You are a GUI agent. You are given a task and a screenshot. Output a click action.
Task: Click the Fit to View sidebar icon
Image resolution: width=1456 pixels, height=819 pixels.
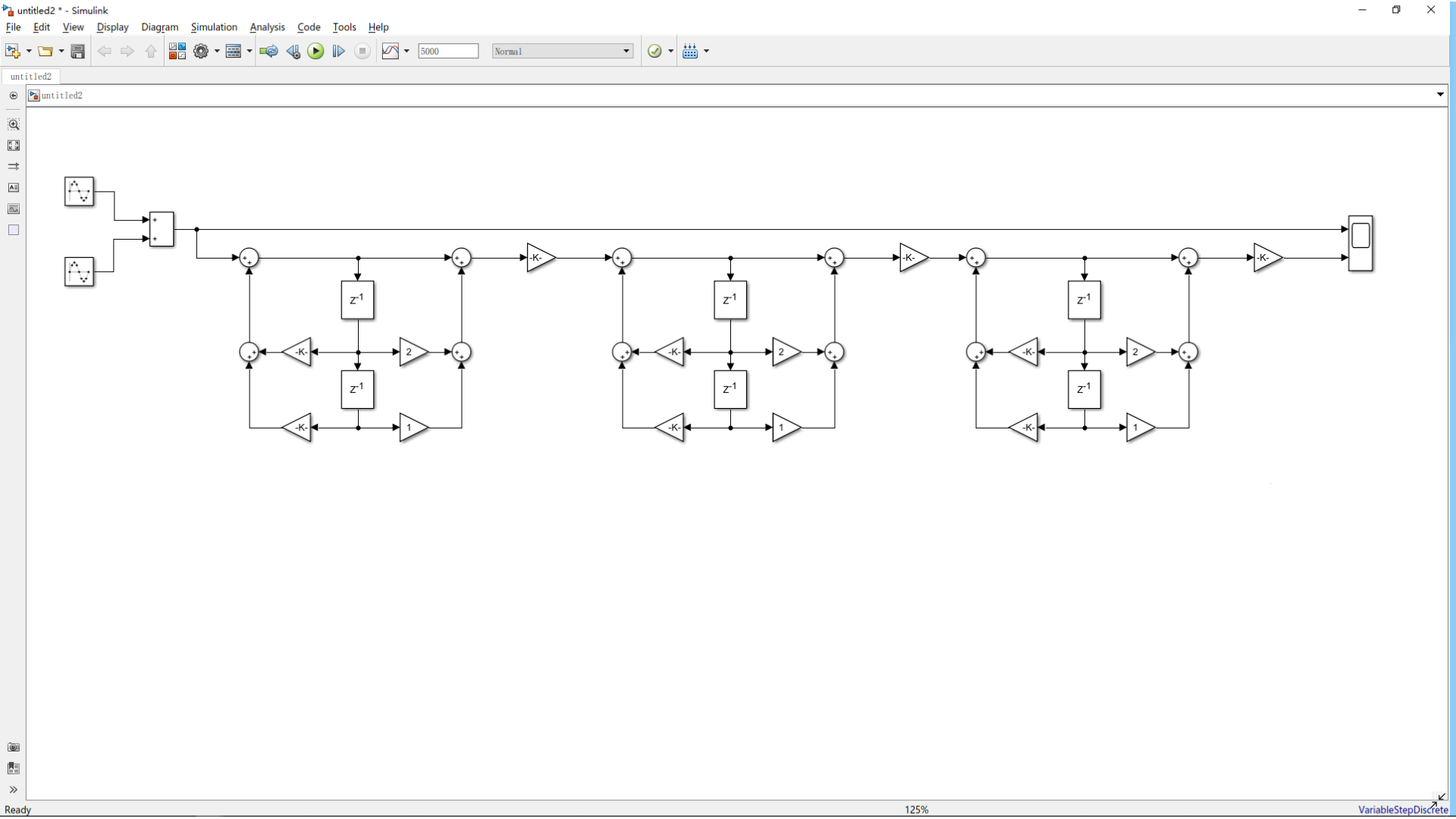click(x=14, y=146)
